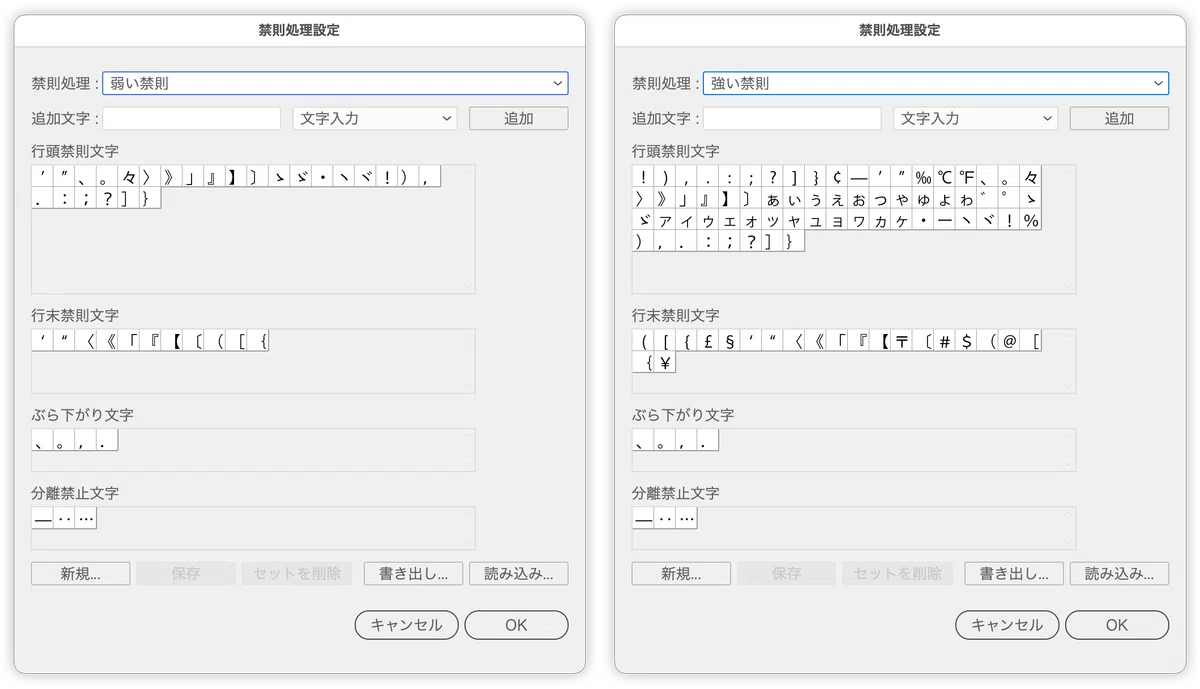Viewport: 1200px width, 689px height.
Task: Select — in 弱い禁則 分離禁止文字 list
Action: [43, 518]
